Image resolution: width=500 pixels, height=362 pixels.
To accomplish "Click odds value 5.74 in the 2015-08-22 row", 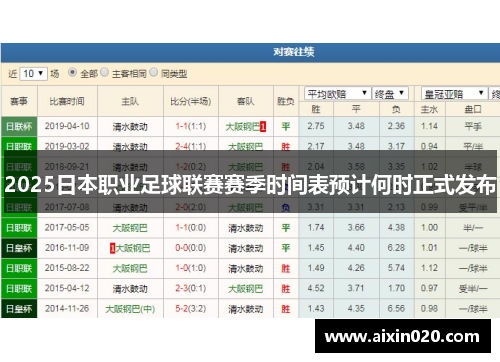I will (396, 268).
